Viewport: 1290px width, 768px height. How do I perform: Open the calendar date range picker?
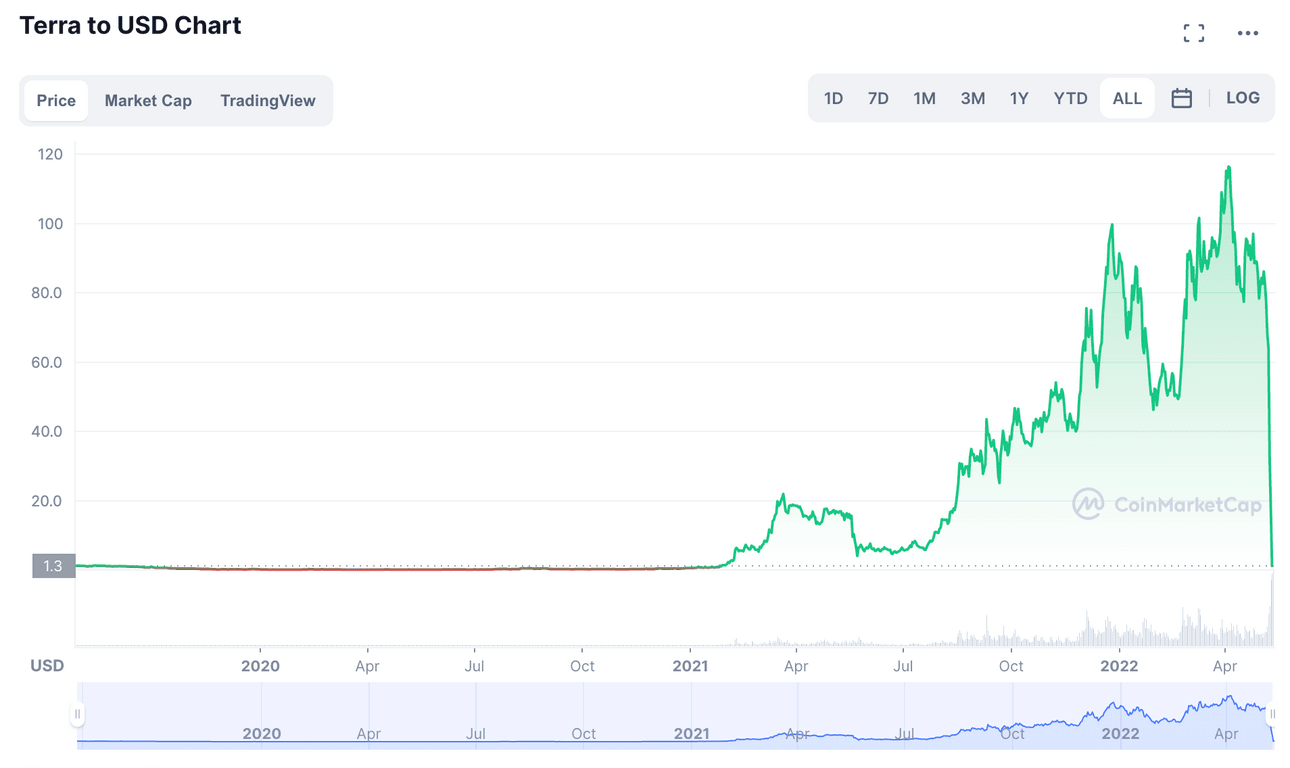pos(1181,98)
